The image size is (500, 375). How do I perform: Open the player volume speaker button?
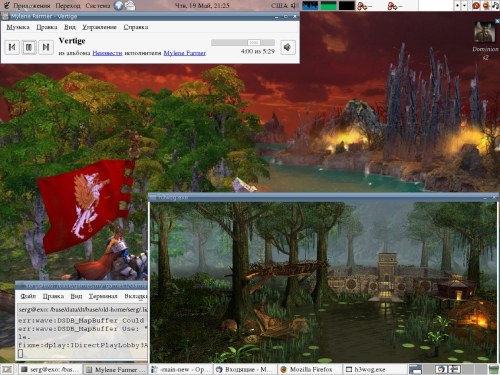(x=287, y=47)
